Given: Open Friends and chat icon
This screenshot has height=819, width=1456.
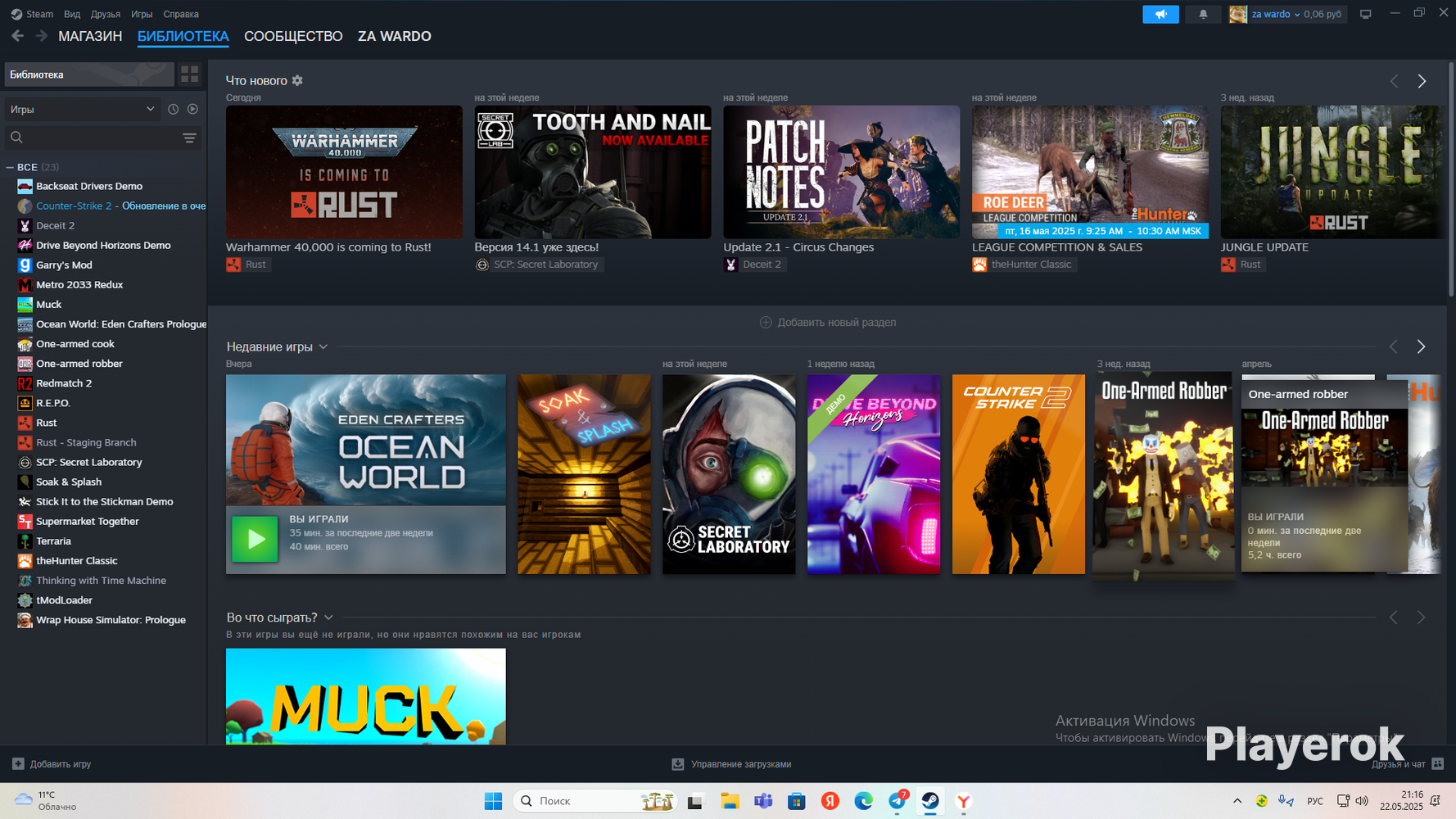Looking at the screenshot, I should click(1437, 764).
